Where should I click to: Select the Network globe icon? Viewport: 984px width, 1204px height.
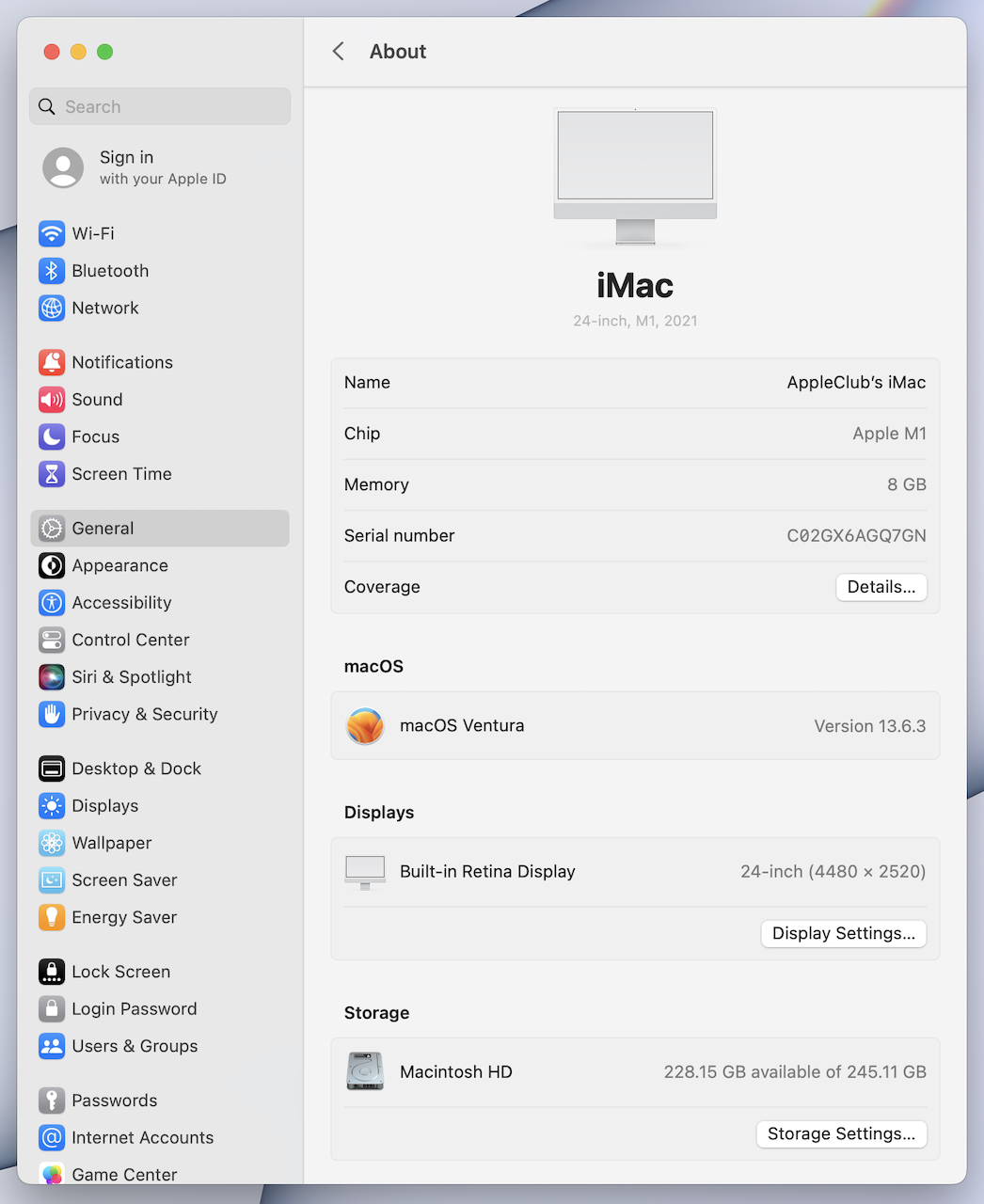click(52, 308)
